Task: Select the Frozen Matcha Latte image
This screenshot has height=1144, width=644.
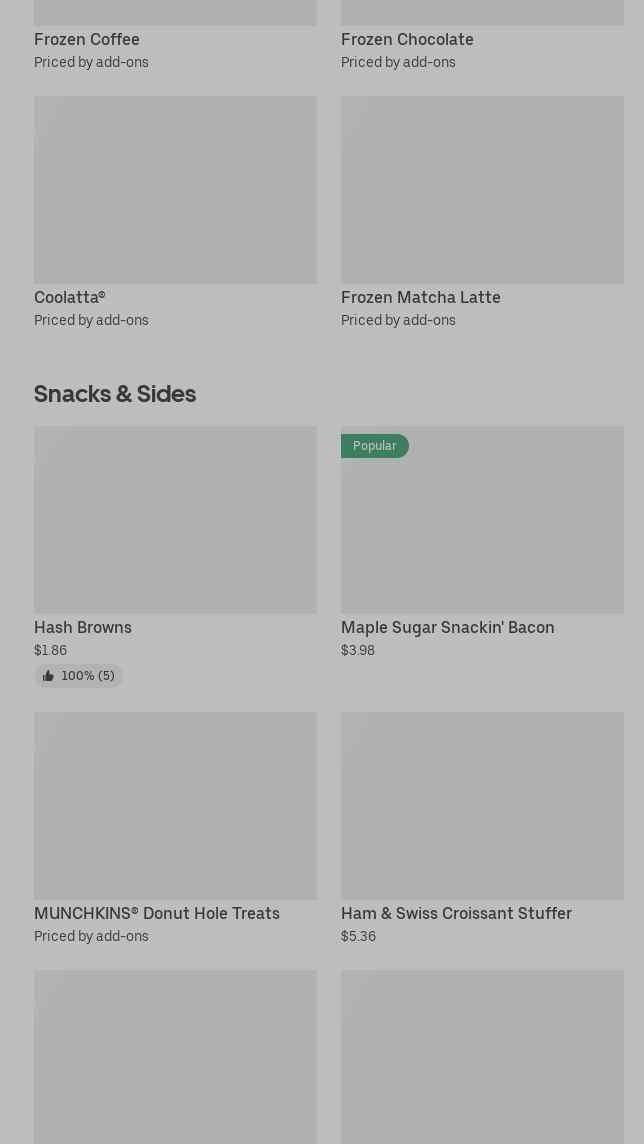Action: [x=482, y=190]
